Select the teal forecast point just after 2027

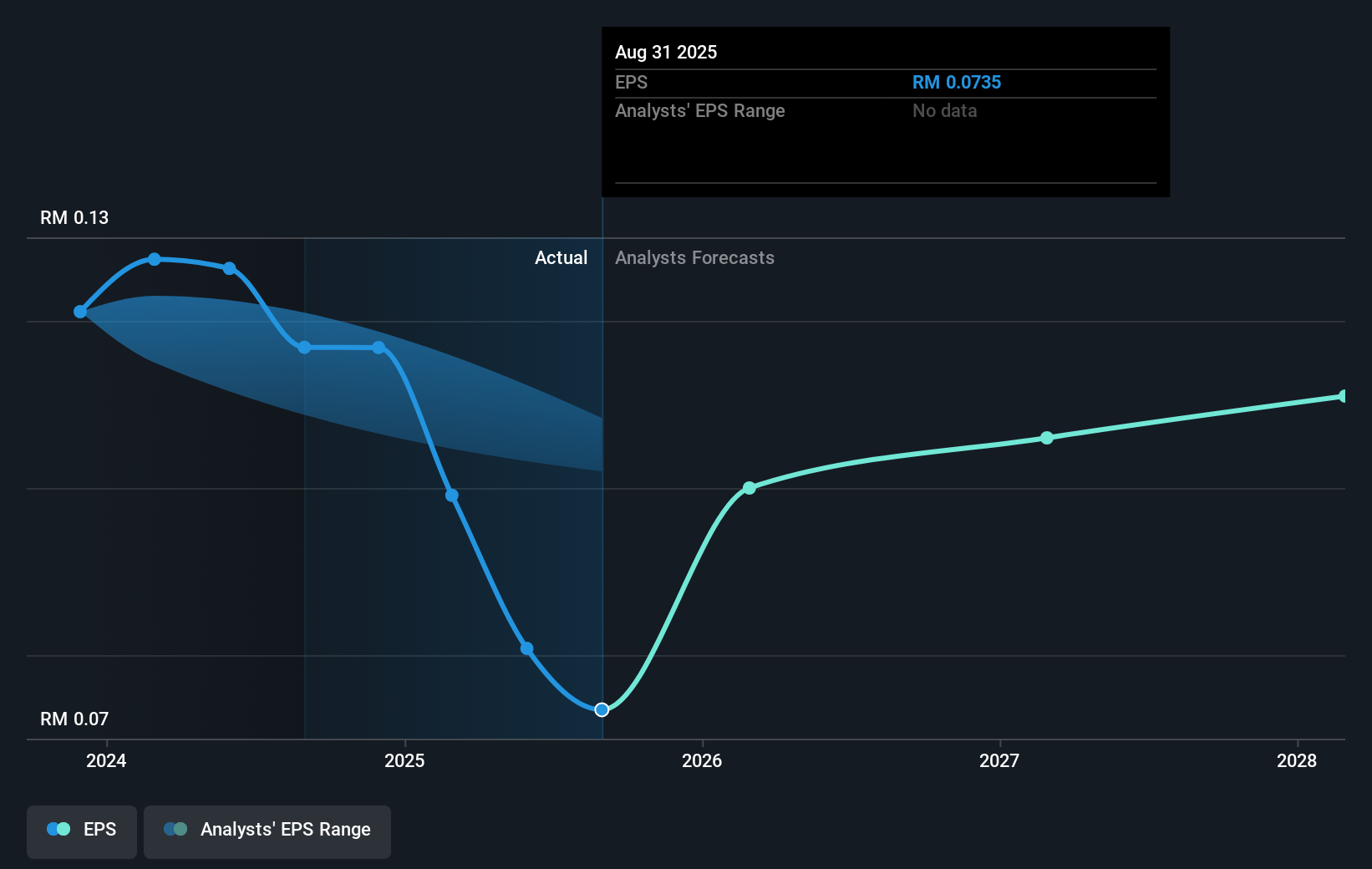pyautogui.click(x=1047, y=438)
